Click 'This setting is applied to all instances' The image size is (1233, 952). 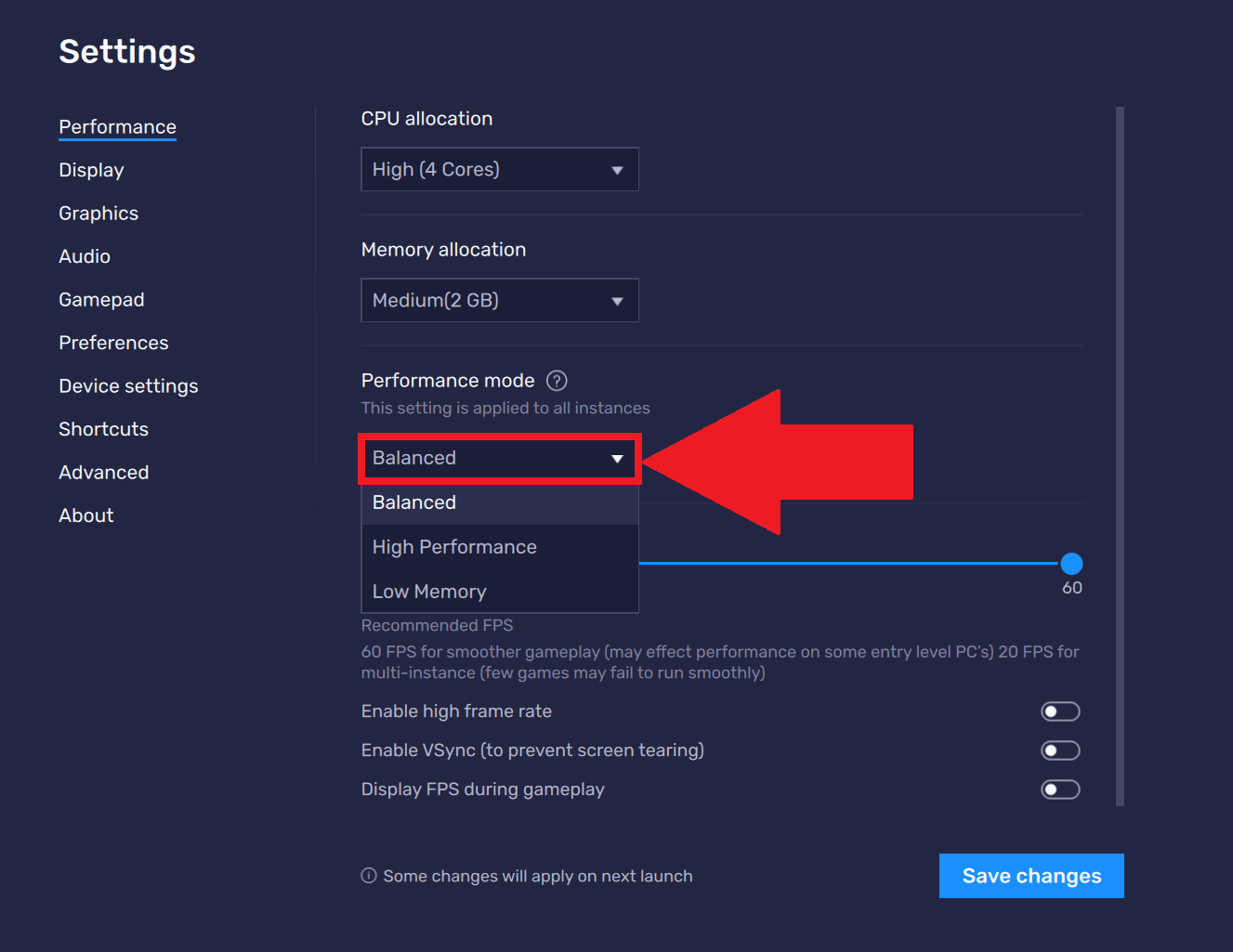(x=505, y=409)
